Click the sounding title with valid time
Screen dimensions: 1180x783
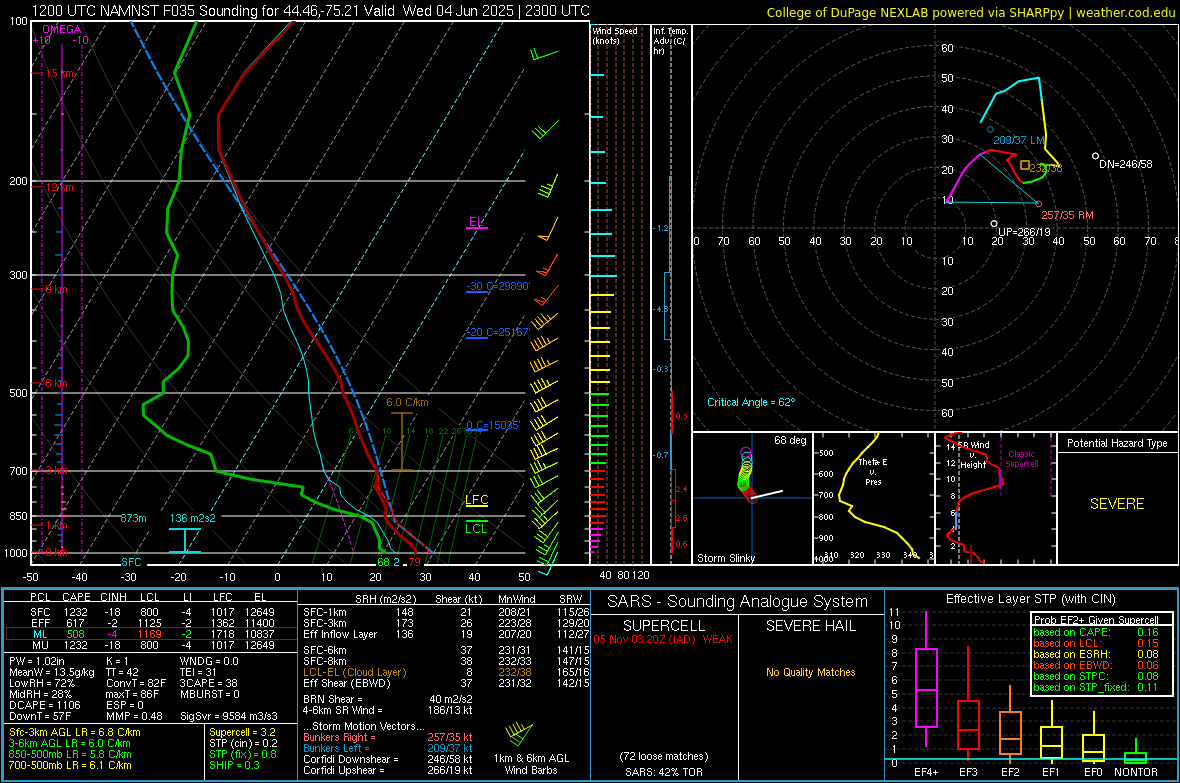pyautogui.click(x=311, y=11)
